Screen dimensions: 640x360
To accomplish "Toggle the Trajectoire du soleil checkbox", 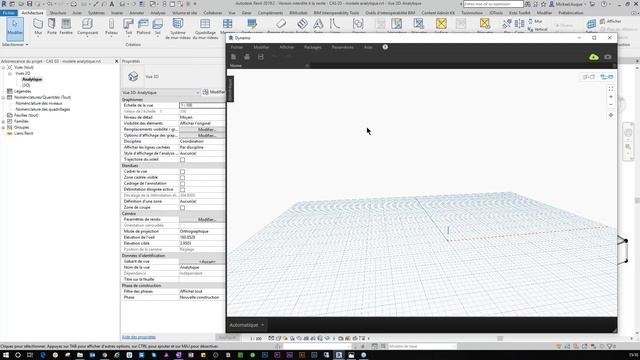I will (182, 160).
